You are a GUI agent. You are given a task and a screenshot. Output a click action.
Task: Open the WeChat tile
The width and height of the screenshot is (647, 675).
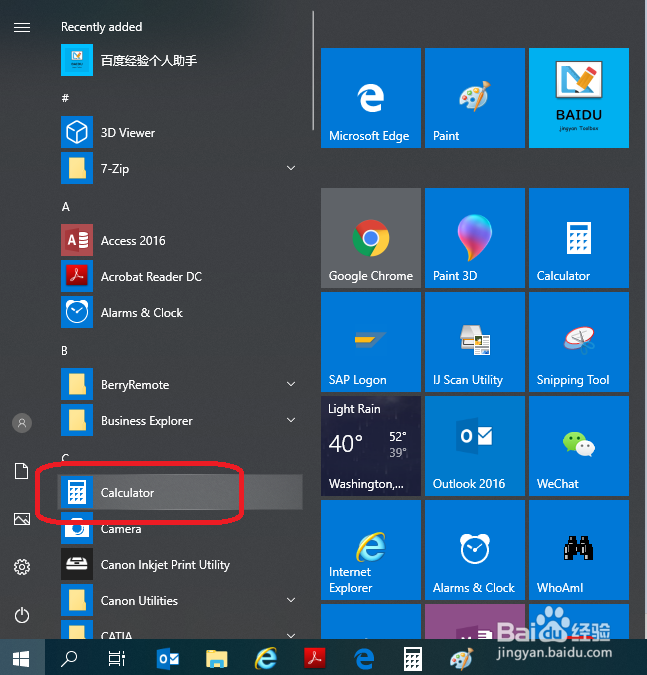click(x=579, y=446)
